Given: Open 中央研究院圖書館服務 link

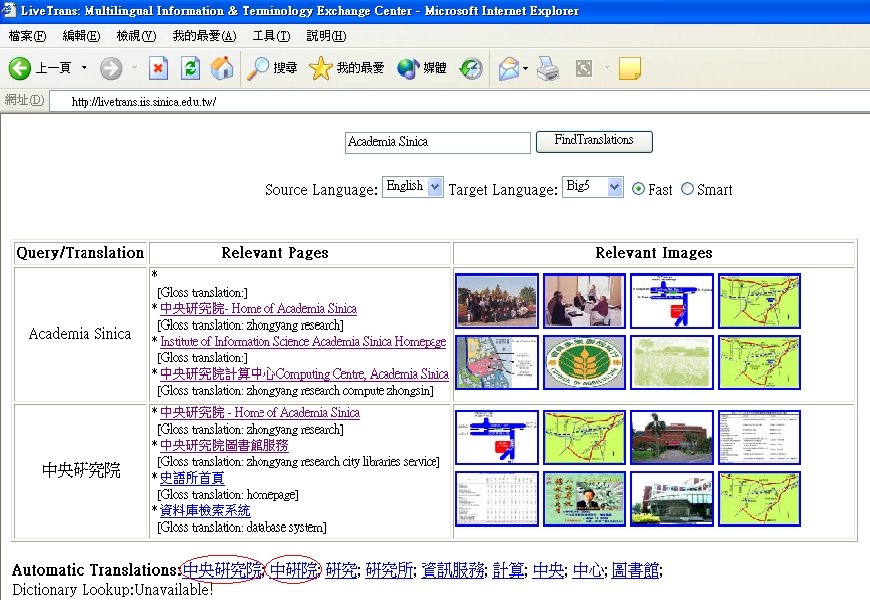Looking at the screenshot, I should 224,445.
